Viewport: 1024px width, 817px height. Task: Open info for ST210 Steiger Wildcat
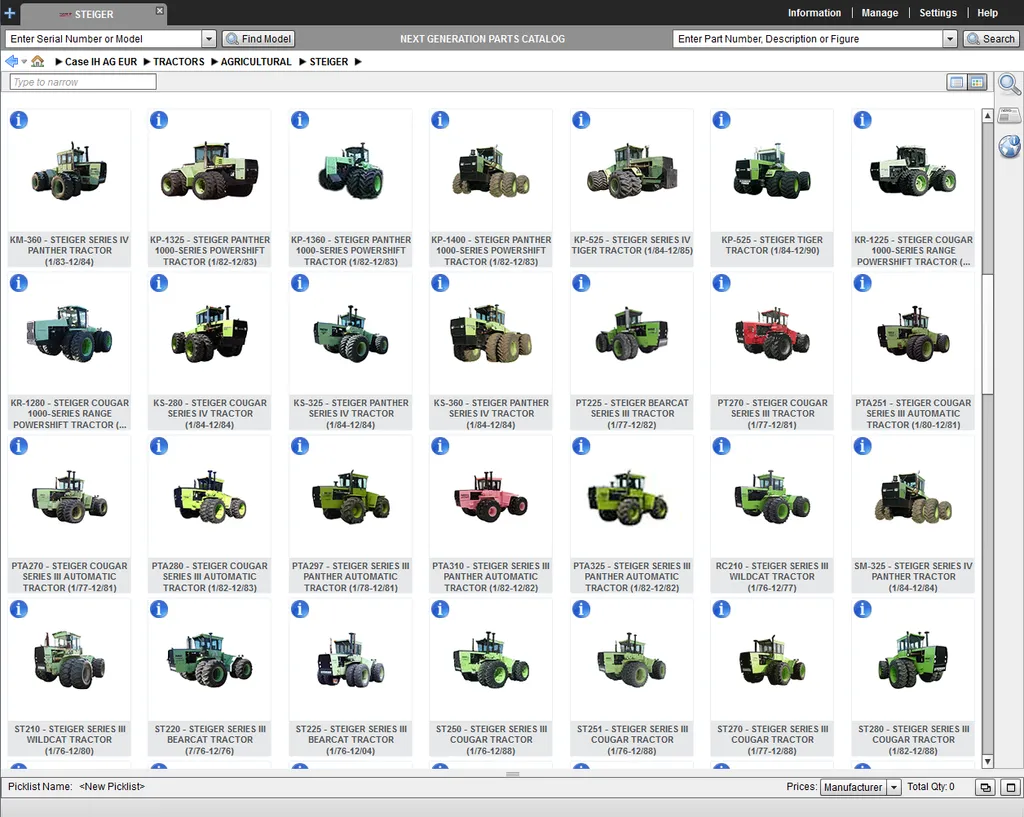coord(19,609)
